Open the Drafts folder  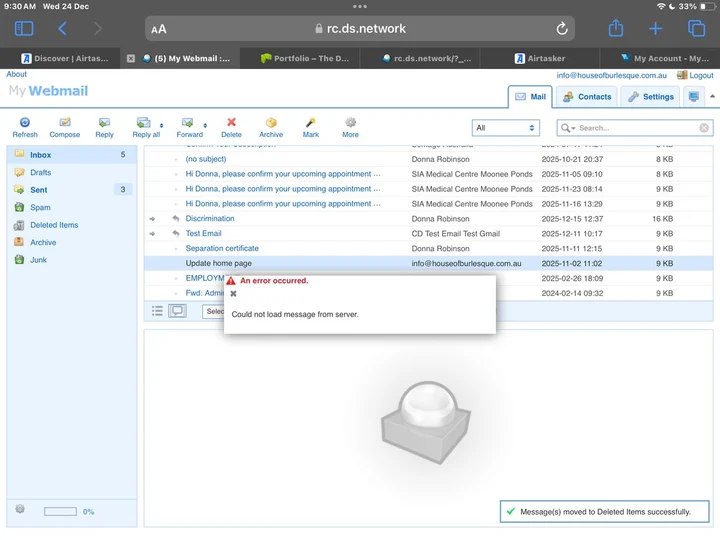(x=72, y=172)
